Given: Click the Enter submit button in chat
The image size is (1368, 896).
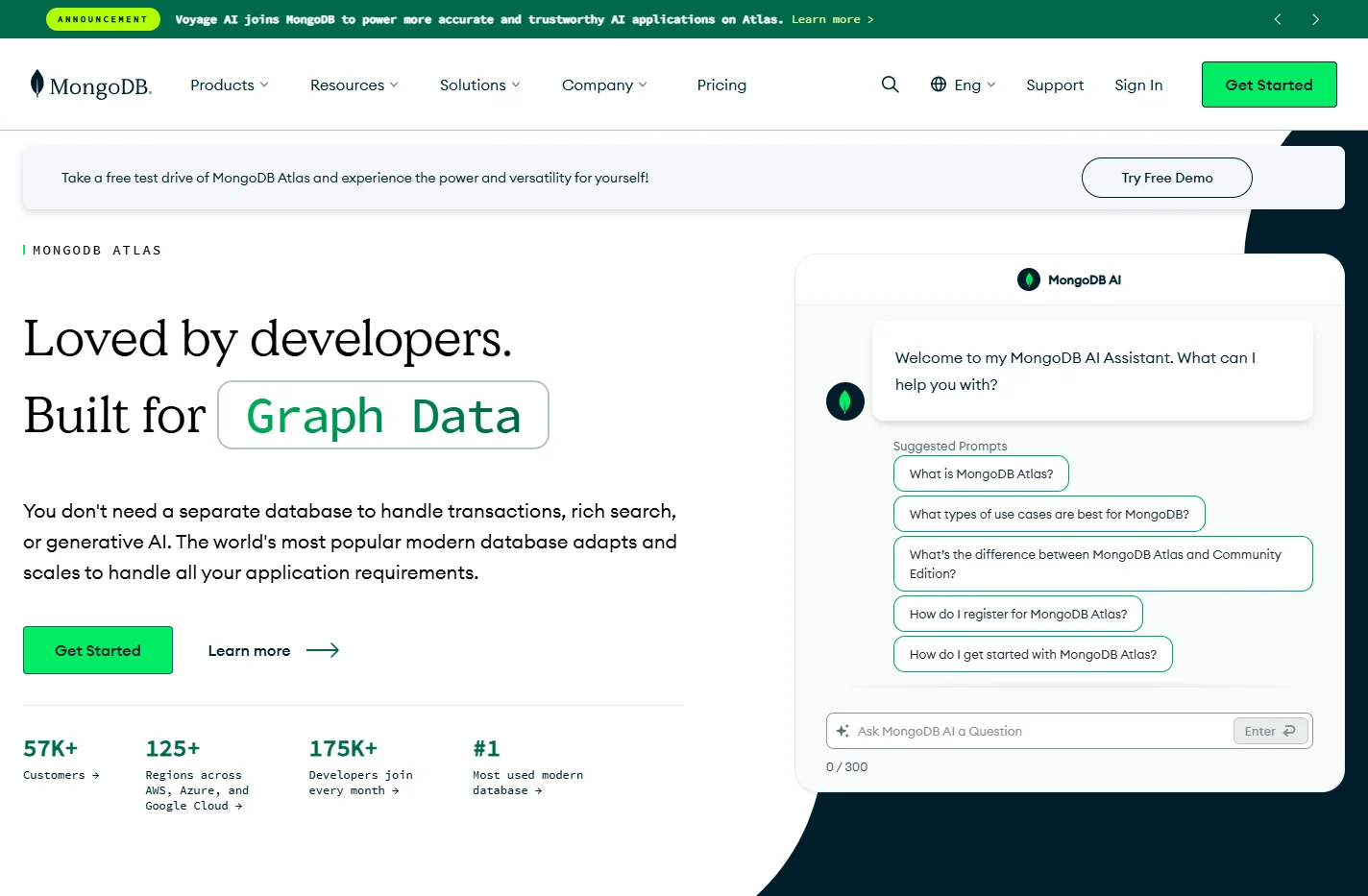Looking at the screenshot, I should click(1271, 731).
